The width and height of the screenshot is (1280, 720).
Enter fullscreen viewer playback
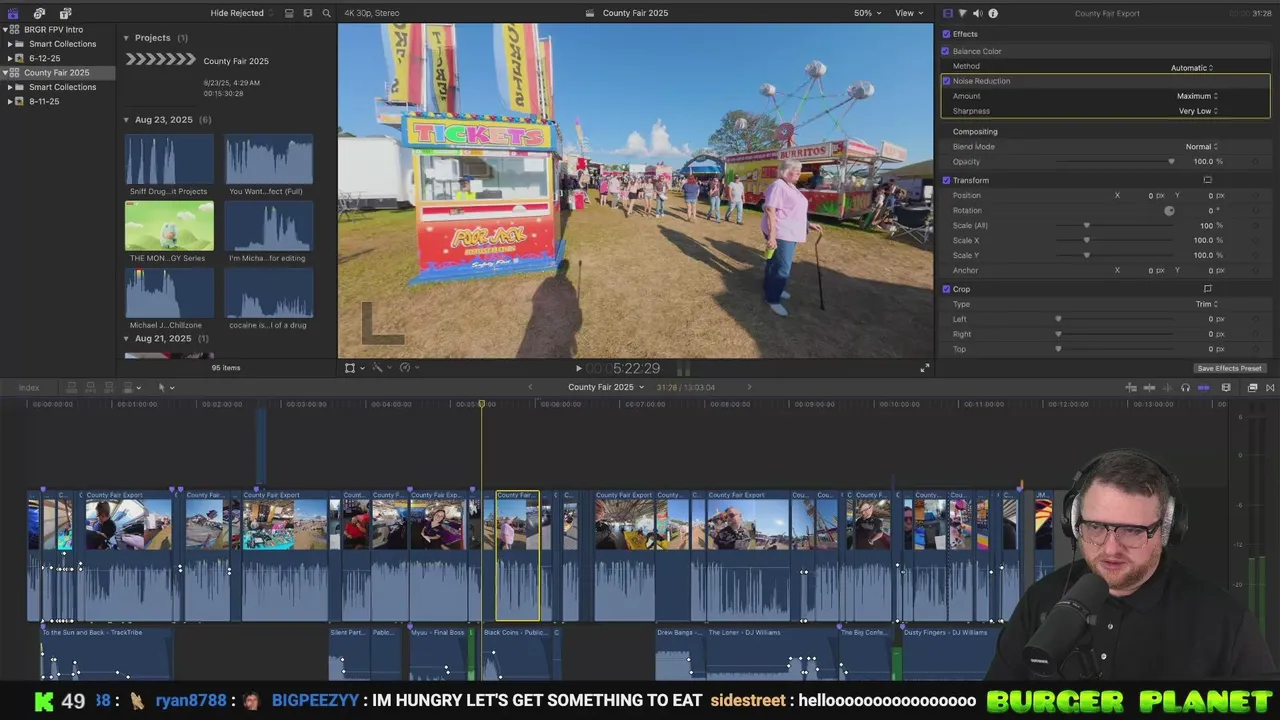tap(925, 368)
